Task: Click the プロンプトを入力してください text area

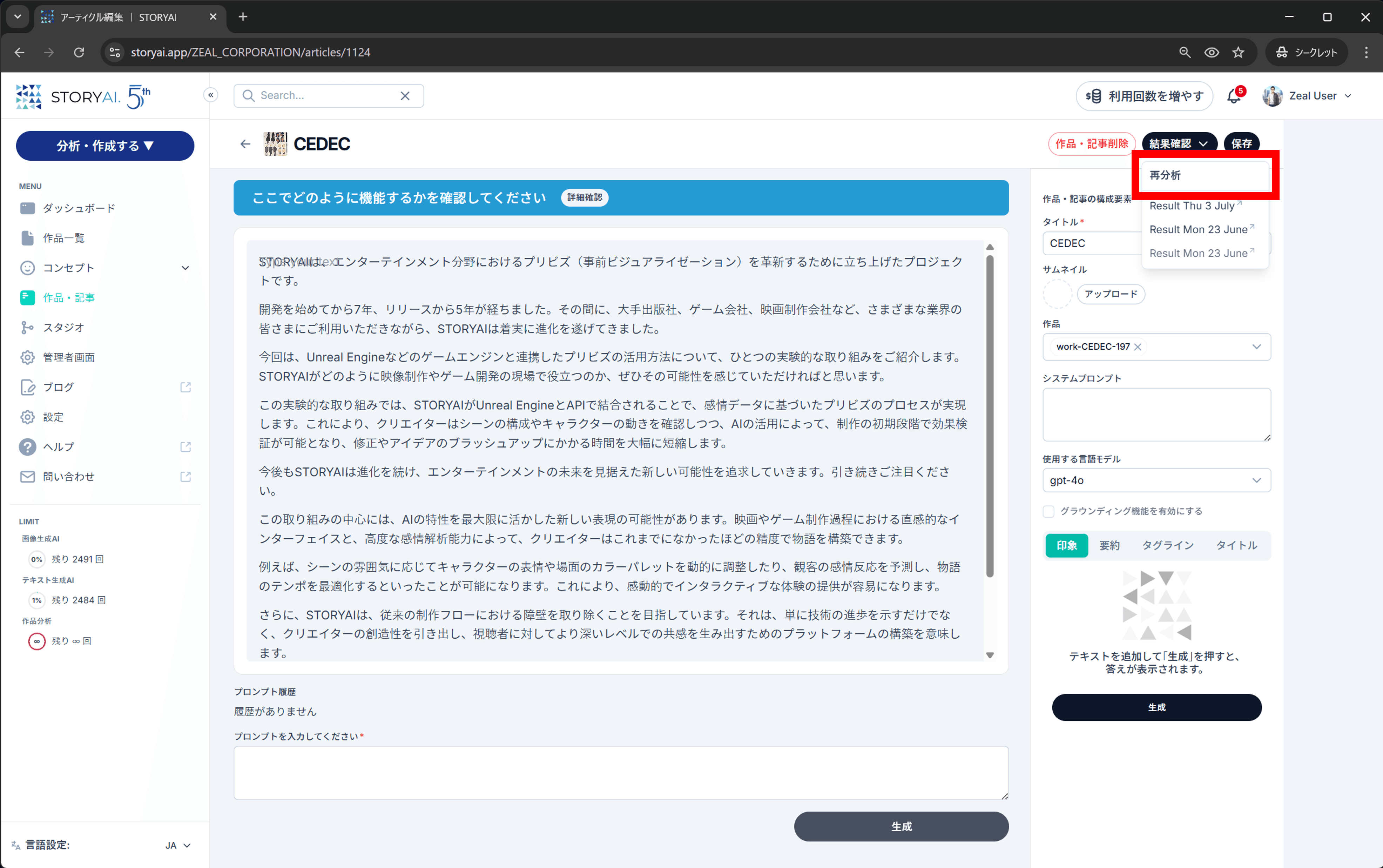Action: click(621, 773)
